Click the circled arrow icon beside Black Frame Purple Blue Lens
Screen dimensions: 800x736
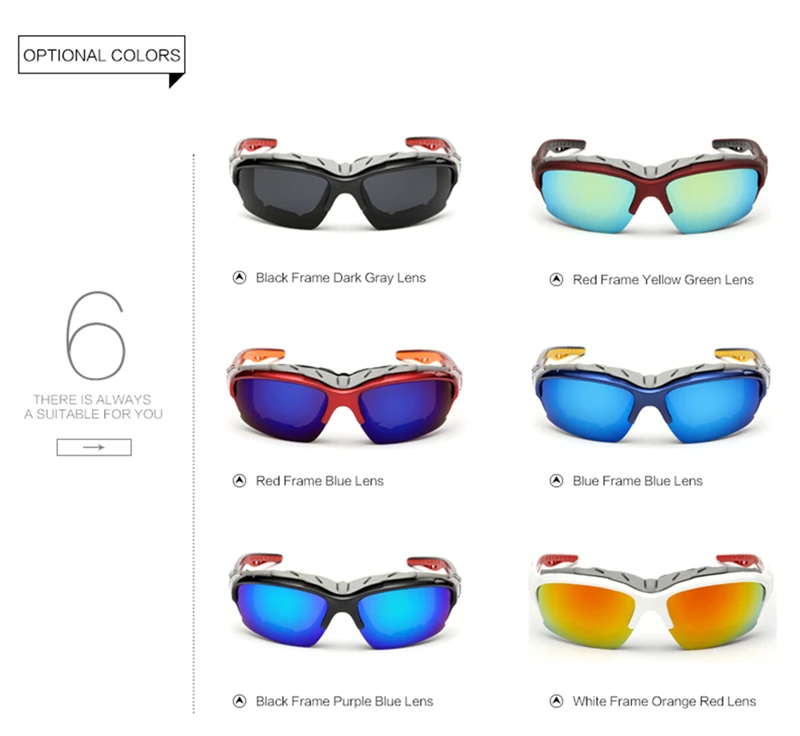(x=239, y=701)
